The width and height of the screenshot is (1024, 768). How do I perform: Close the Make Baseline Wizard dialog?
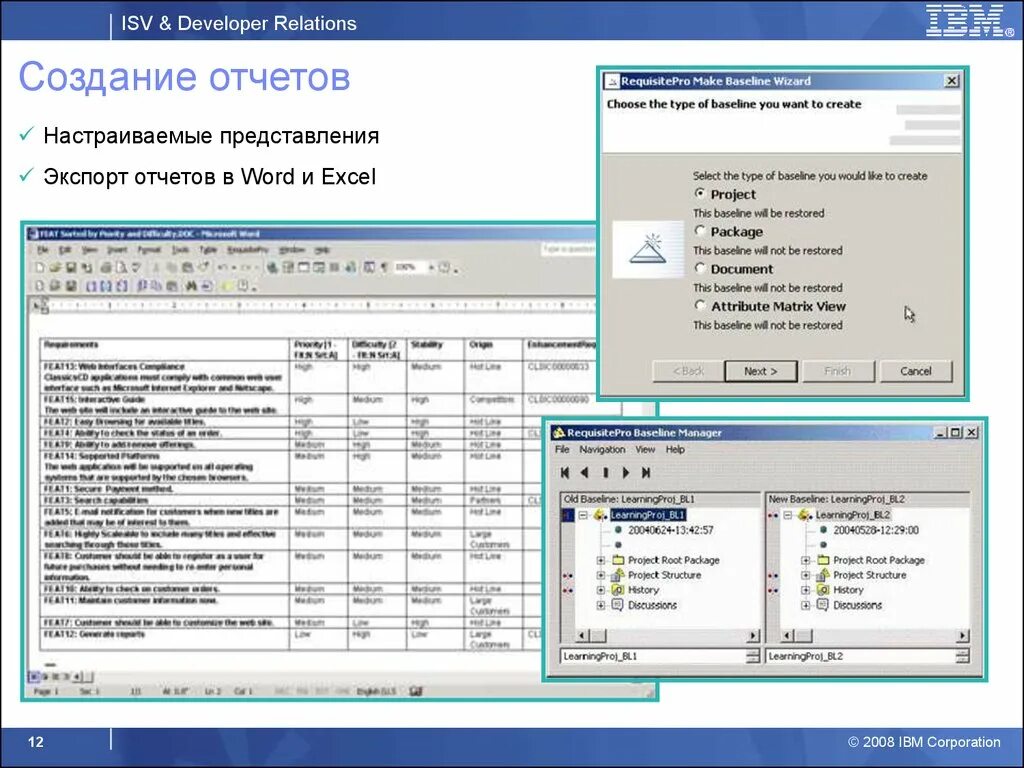(952, 80)
